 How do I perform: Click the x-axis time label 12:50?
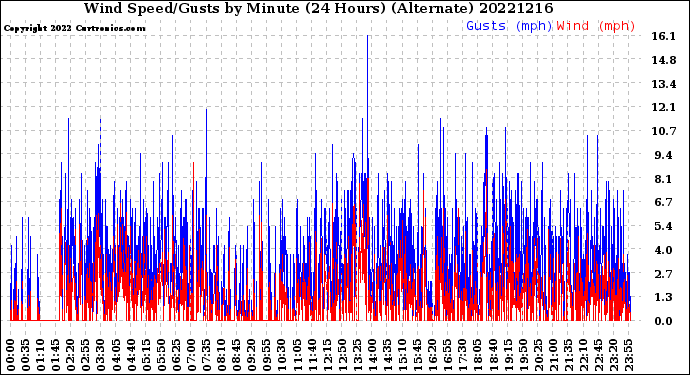point(342,355)
